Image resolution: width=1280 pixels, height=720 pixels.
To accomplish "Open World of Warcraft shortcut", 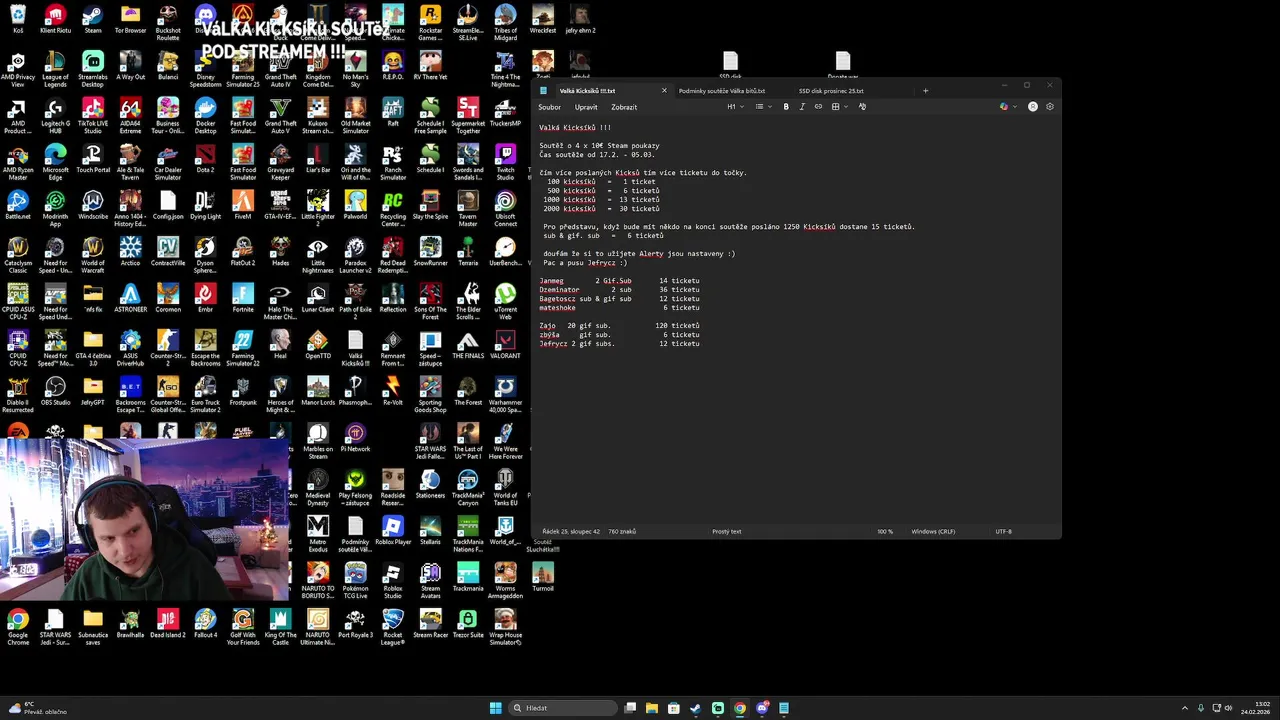I will click(x=93, y=256).
